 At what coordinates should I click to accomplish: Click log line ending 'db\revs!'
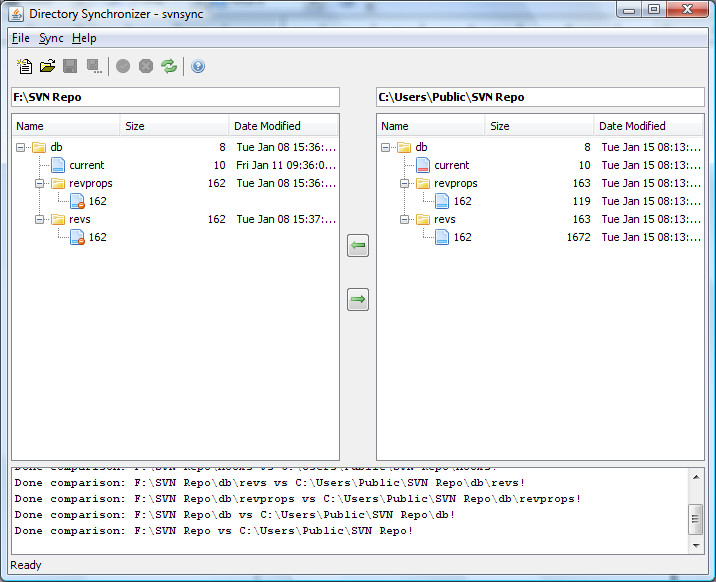click(x=270, y=483)
